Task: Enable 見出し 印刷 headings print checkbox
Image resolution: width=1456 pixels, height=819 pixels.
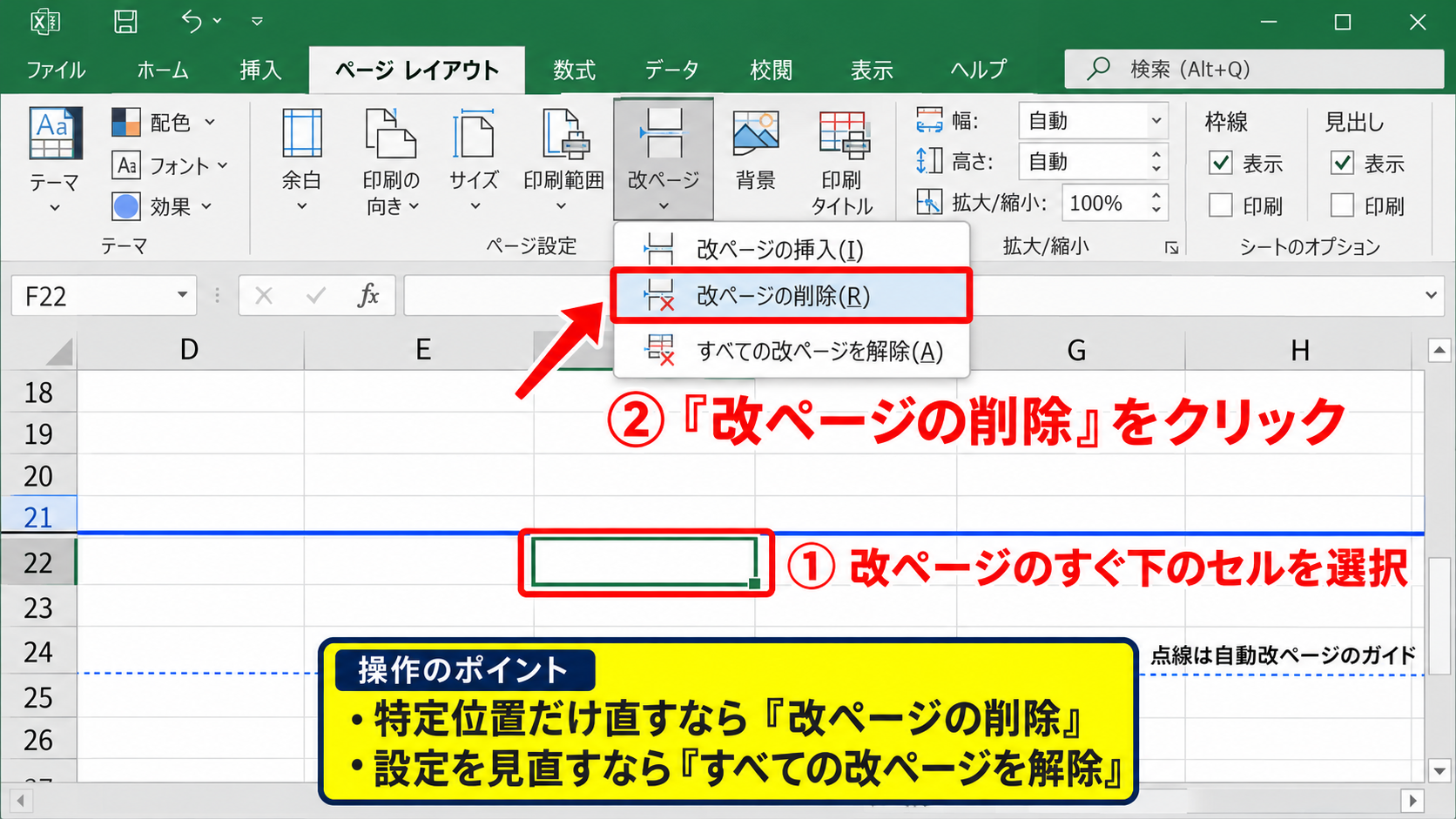Action: click(1343, 205)
